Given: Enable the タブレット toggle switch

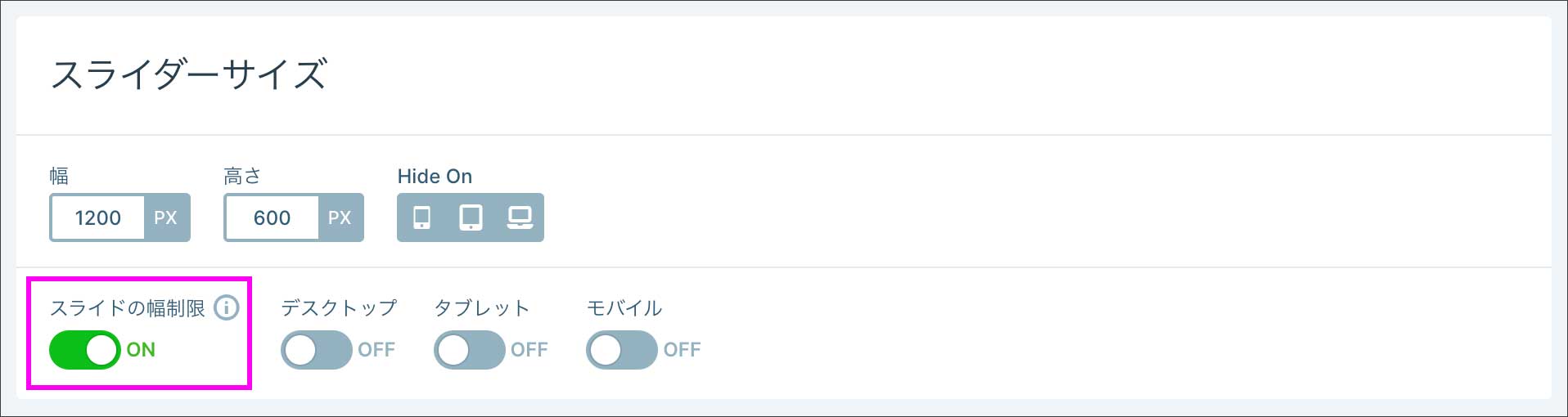Looking at the screenshot, I should (469, 350).
